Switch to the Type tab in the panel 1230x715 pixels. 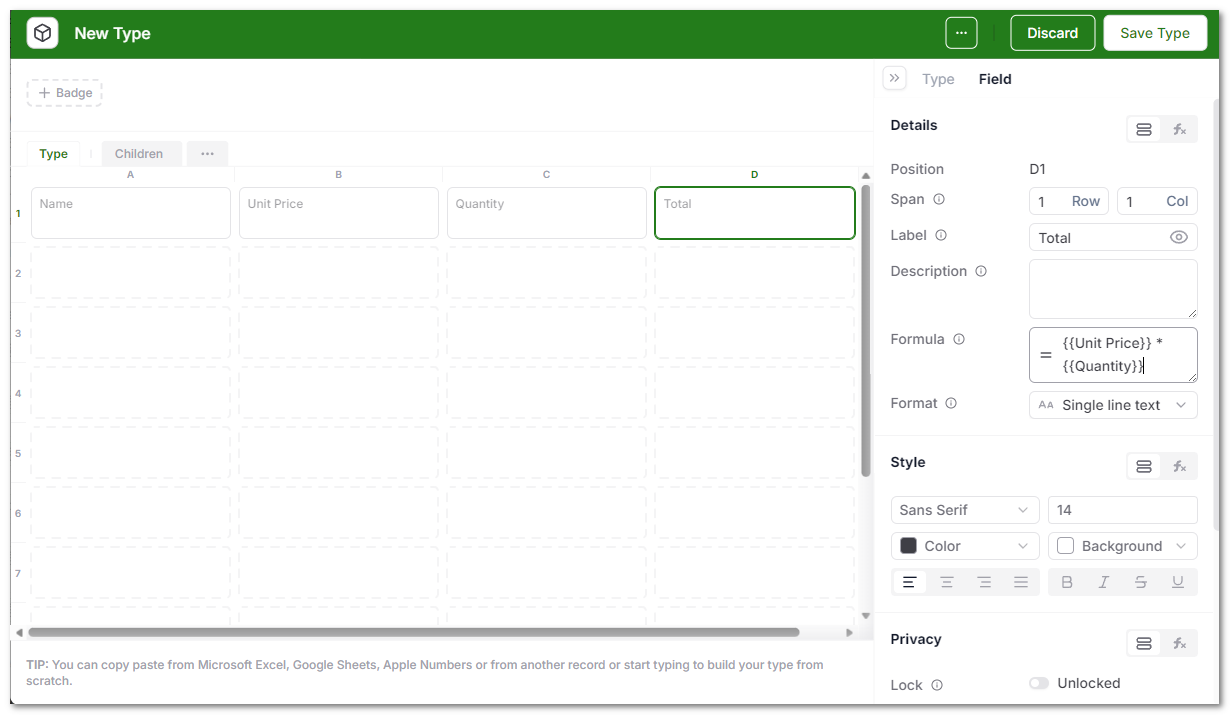[x=938, y=79]
